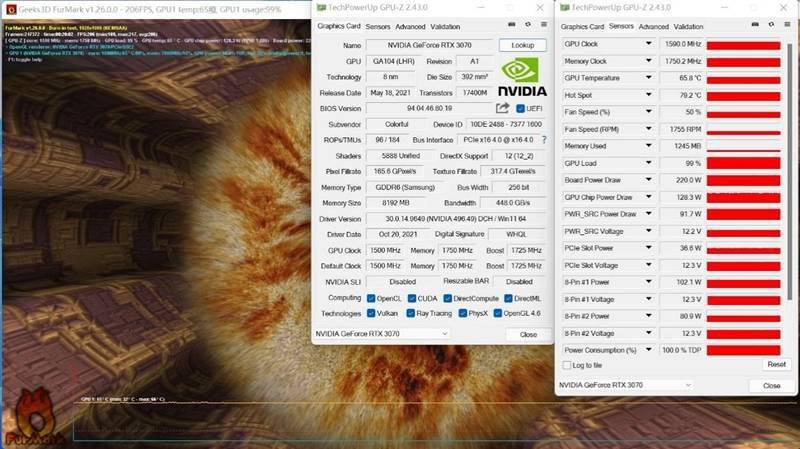The height and width of the screenshot is (449, 800).
Task: Click the camera icon in Sensors window
Action: click(x=755, y=24)
